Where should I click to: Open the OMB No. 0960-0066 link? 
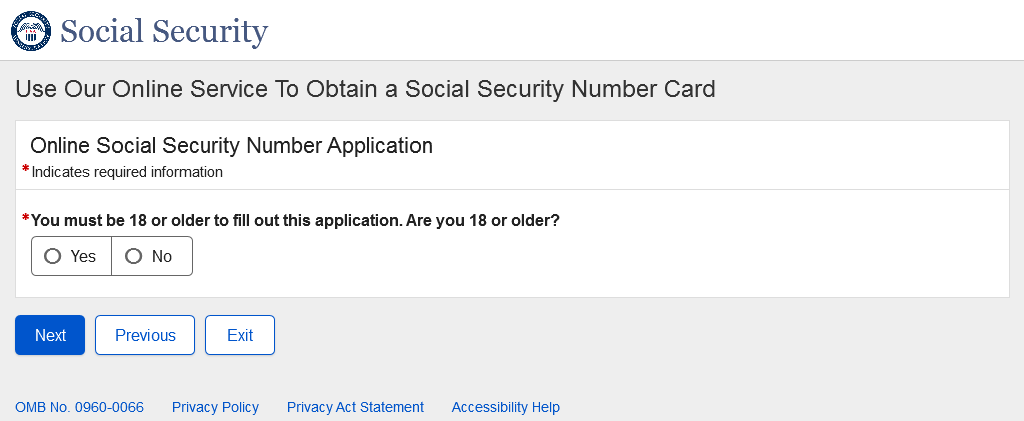pyautogui.click(x=79, y=407)
